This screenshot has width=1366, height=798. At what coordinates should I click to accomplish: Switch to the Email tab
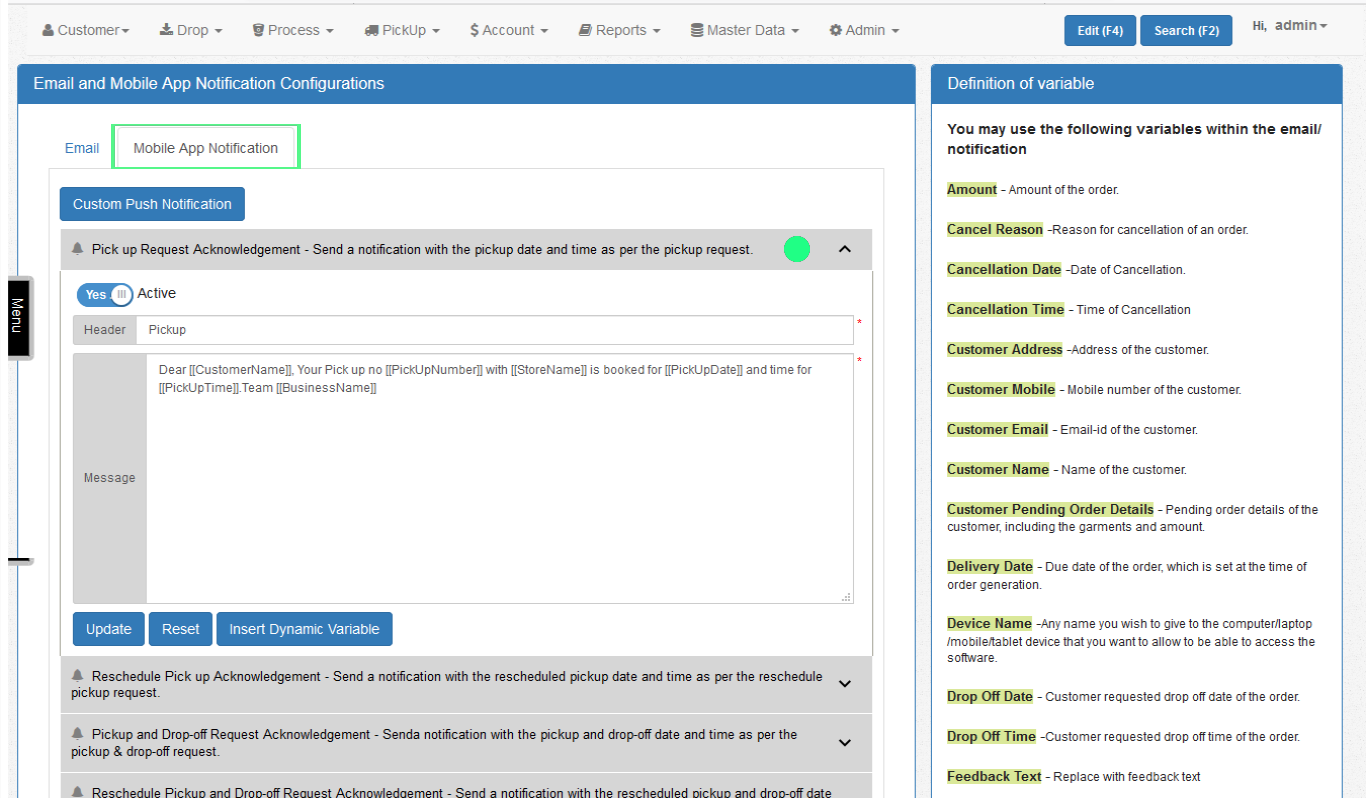tap(81, 147)
